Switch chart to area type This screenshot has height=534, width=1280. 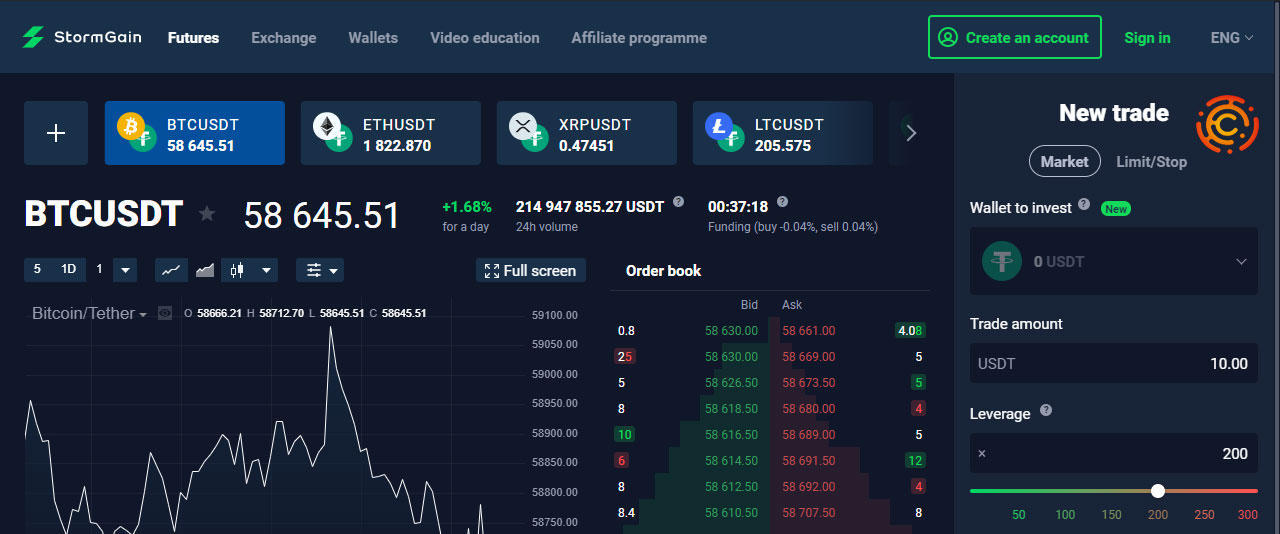(204, 270)
